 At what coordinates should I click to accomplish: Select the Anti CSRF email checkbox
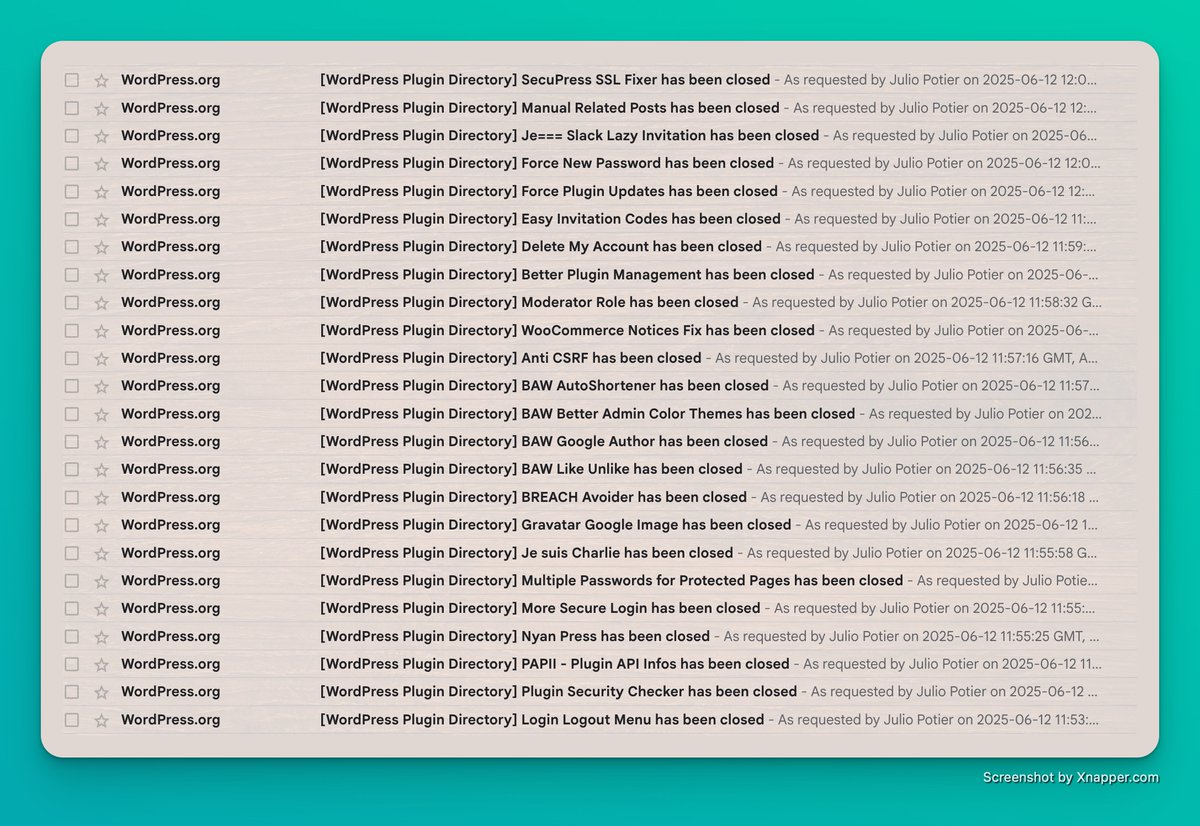point(72,358)
